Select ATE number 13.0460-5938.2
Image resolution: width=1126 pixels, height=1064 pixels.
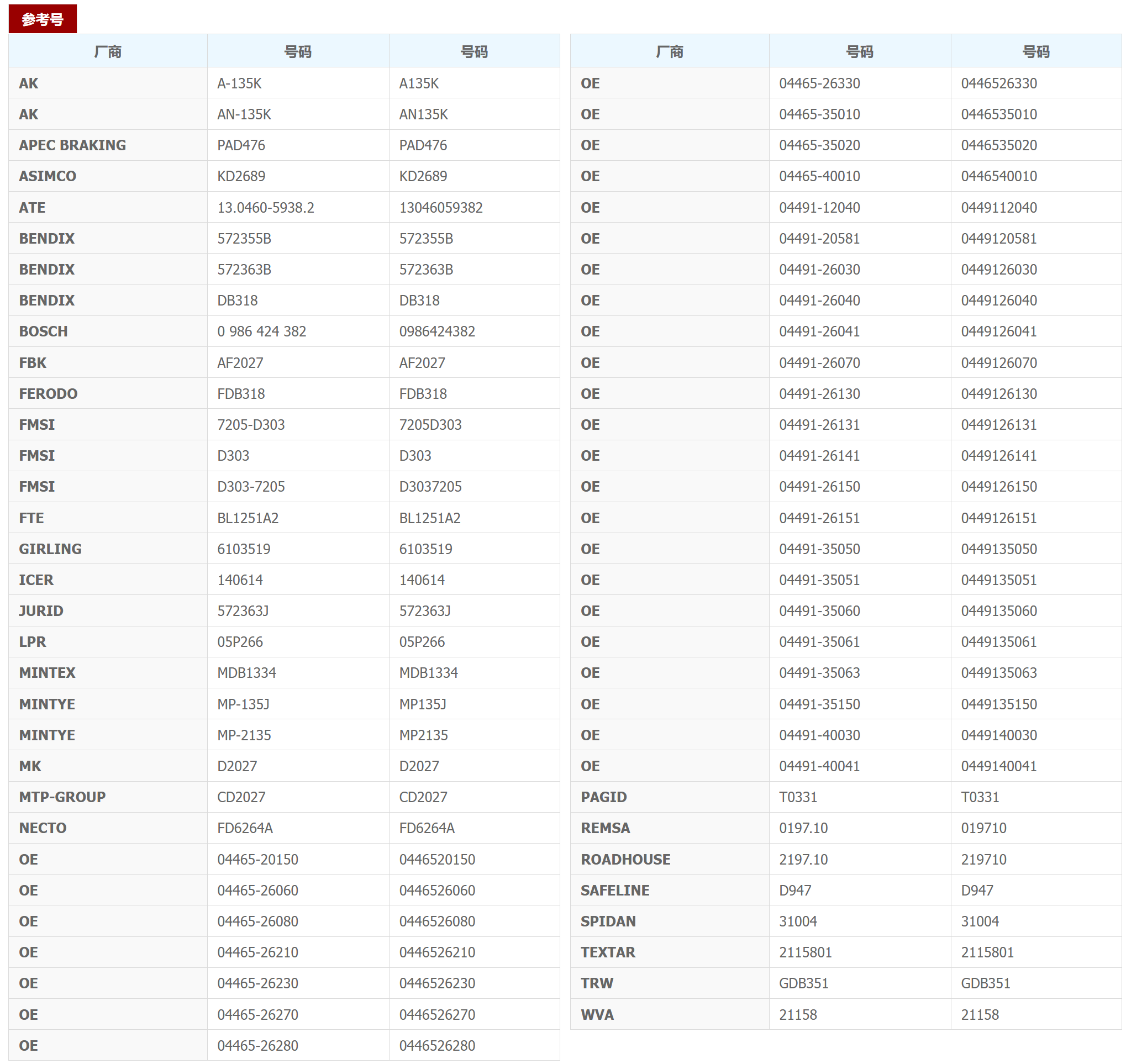[265, 208]
